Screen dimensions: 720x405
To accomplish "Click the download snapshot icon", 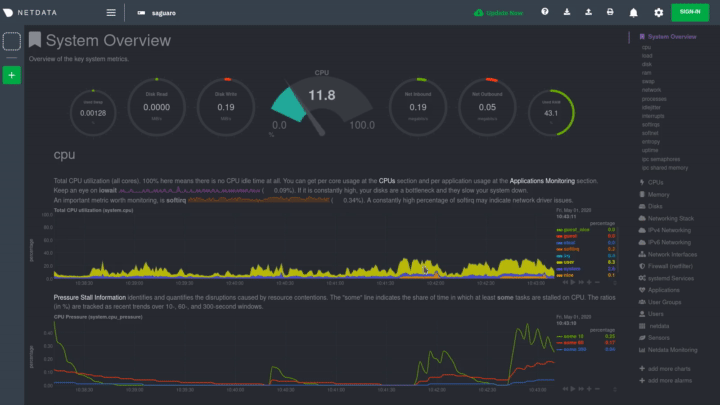I will 567,12.
